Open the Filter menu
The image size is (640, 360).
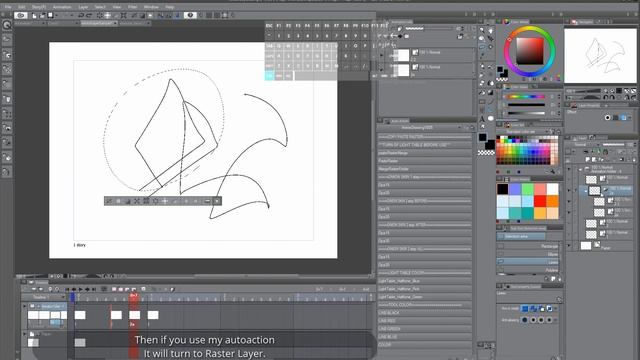(x=132, y=7)
